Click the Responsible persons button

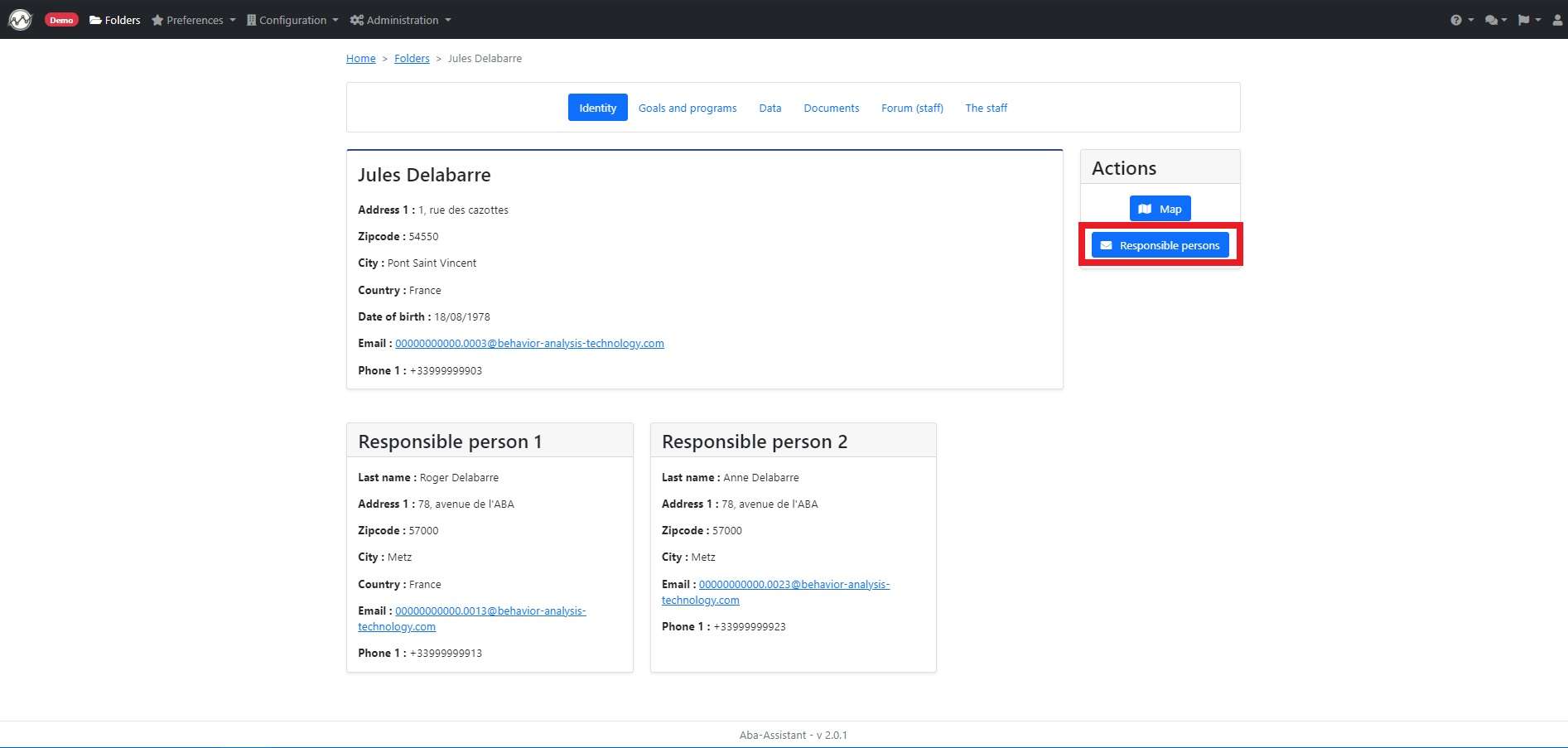coord(1160,245)
